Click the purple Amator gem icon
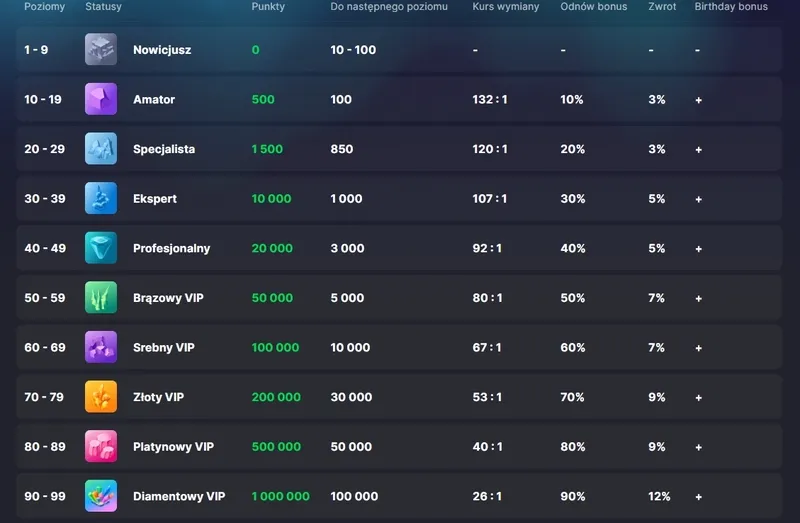 [101, 100]
